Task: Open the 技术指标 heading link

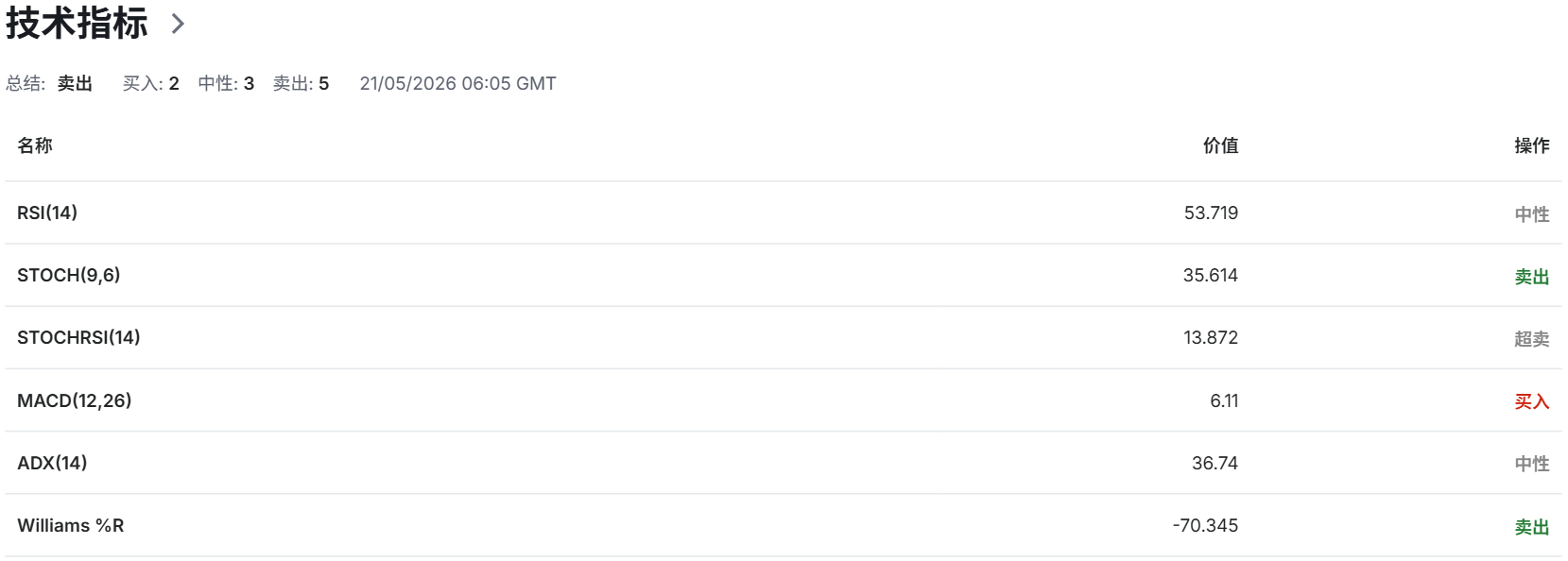Action: 77,23
